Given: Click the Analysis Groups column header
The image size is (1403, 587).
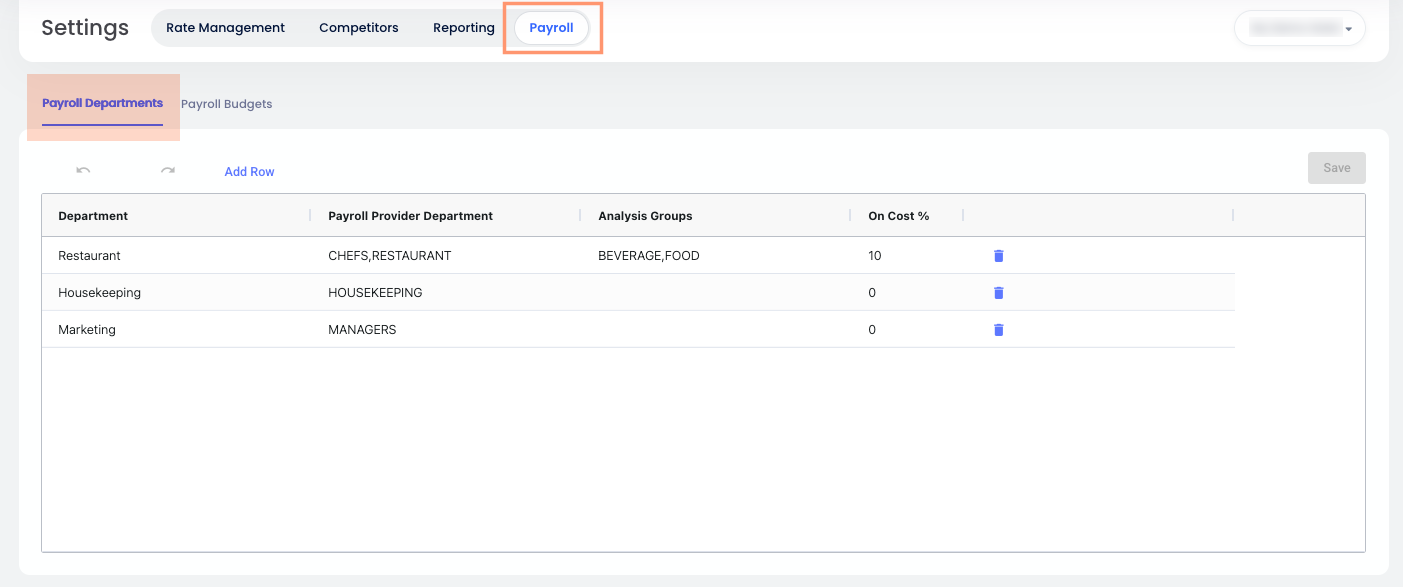Looking at the screenshot, I should point(645,216).
